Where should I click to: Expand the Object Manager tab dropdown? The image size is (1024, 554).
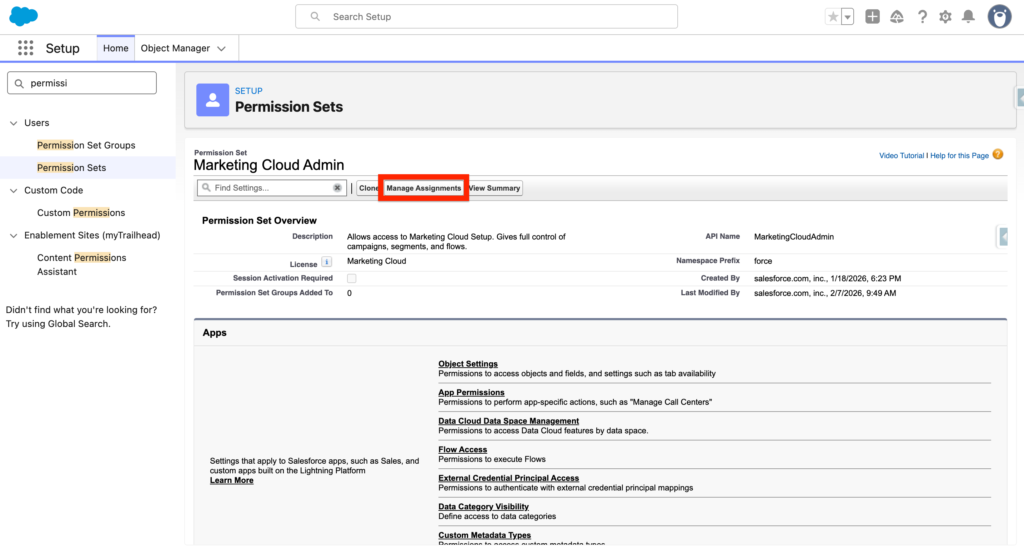(221, 48)
